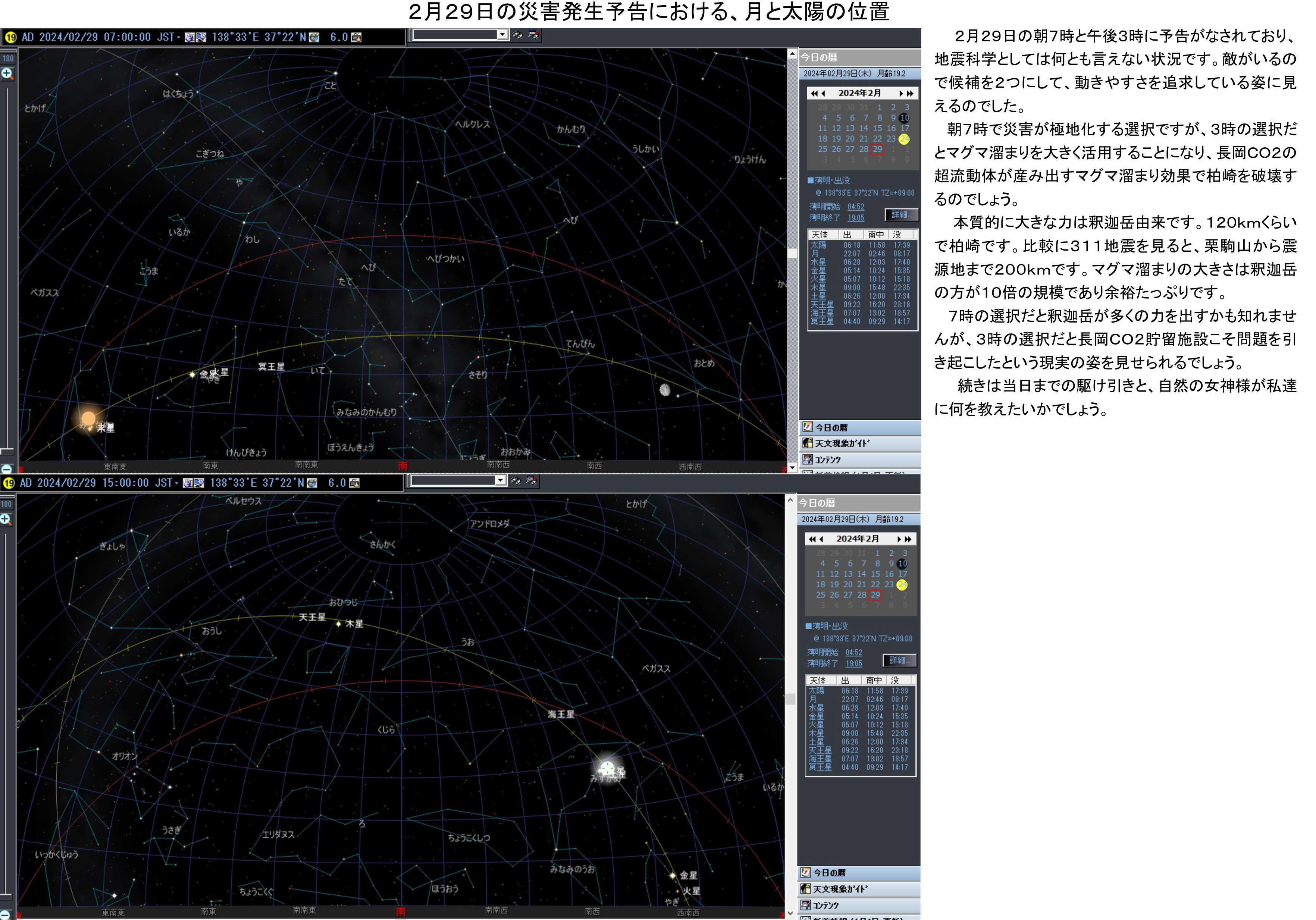The width and height of the screenshot is (1316, 920).
Task: Click the zoom-in magnifier in the top sky view
Action: 7,73
